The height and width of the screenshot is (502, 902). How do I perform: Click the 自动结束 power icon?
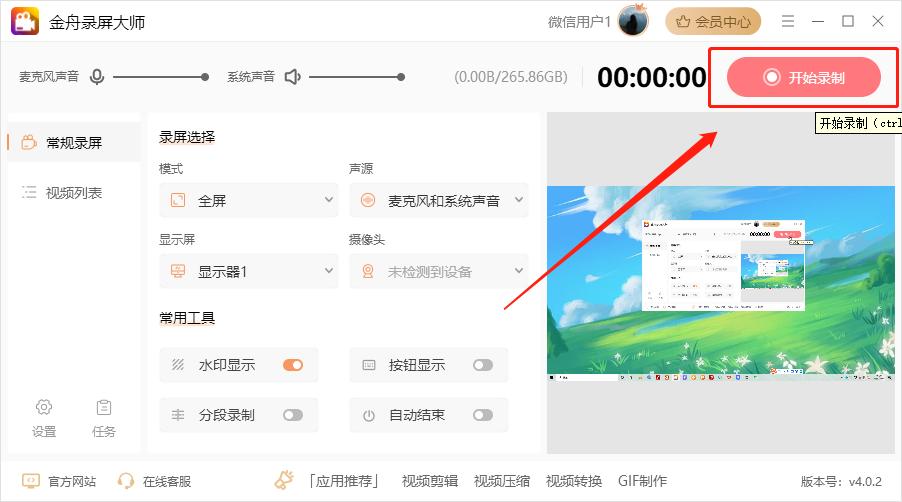click(x=369, y=415)
